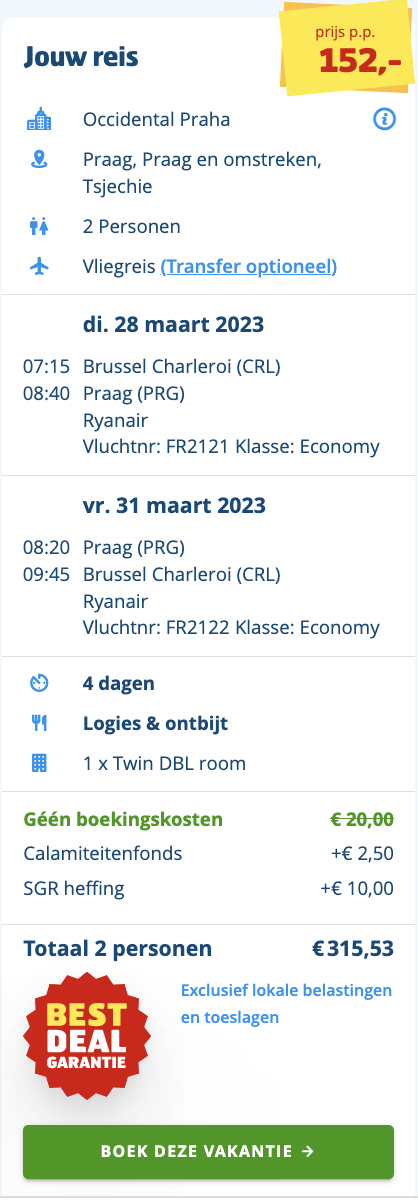Click the yellow prijs p.p. 152 price tag
The height and width of the screenshot is (1200, 418).
click(346, 50)
